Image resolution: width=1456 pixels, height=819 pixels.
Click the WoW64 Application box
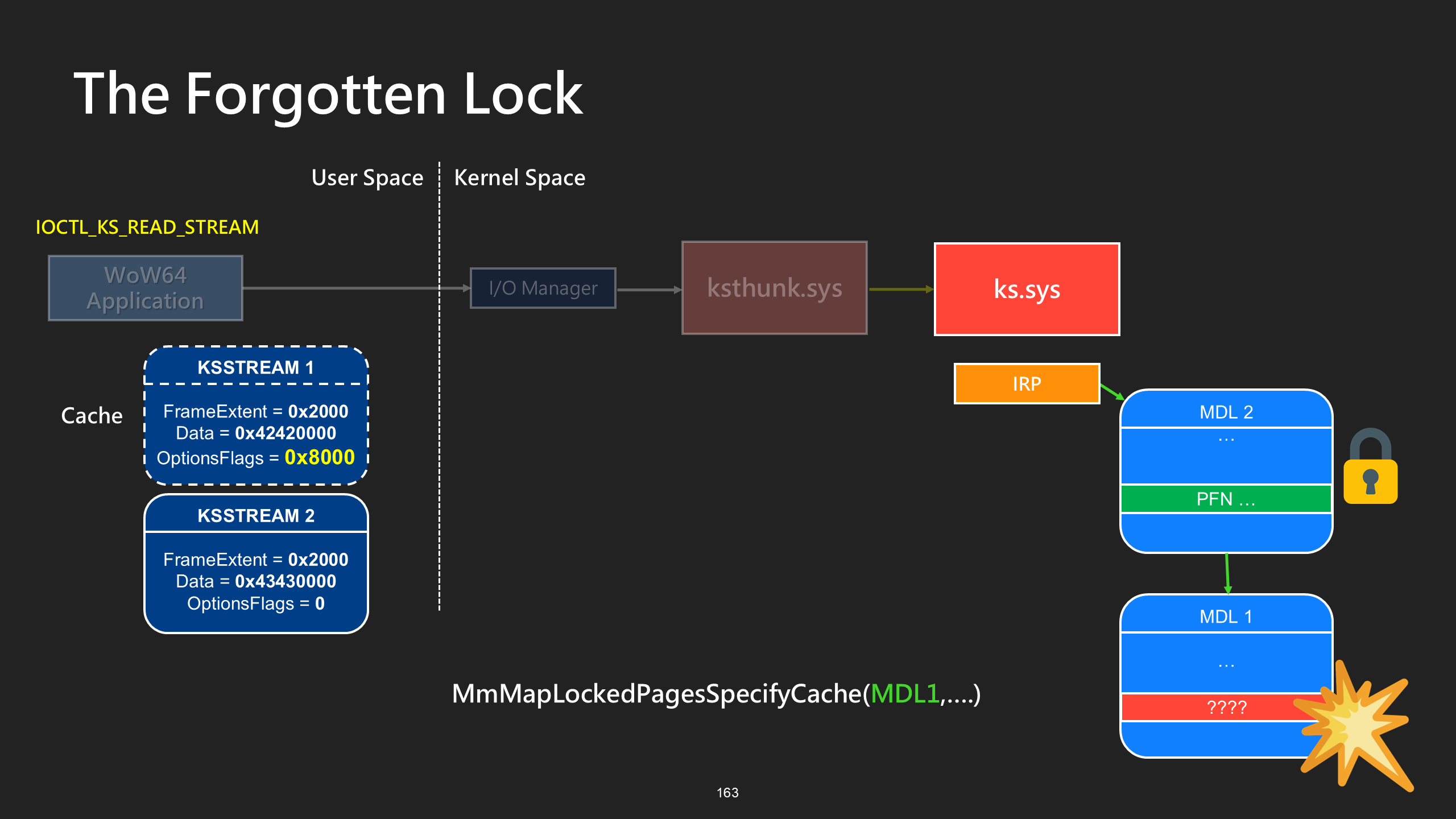click(x=146, y=288)
